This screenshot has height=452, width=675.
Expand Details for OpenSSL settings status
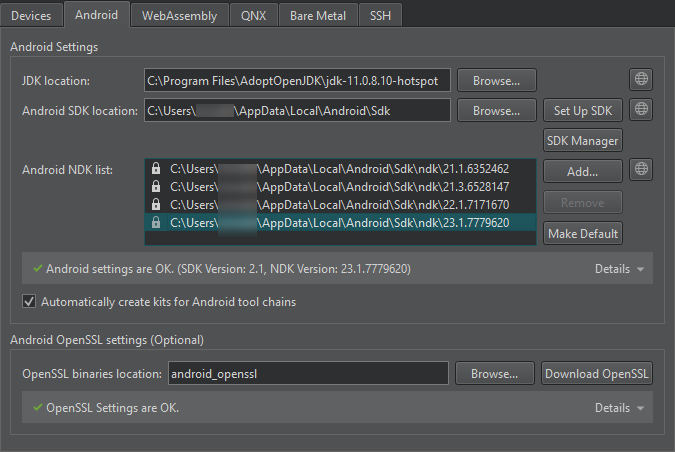(619, 408)
